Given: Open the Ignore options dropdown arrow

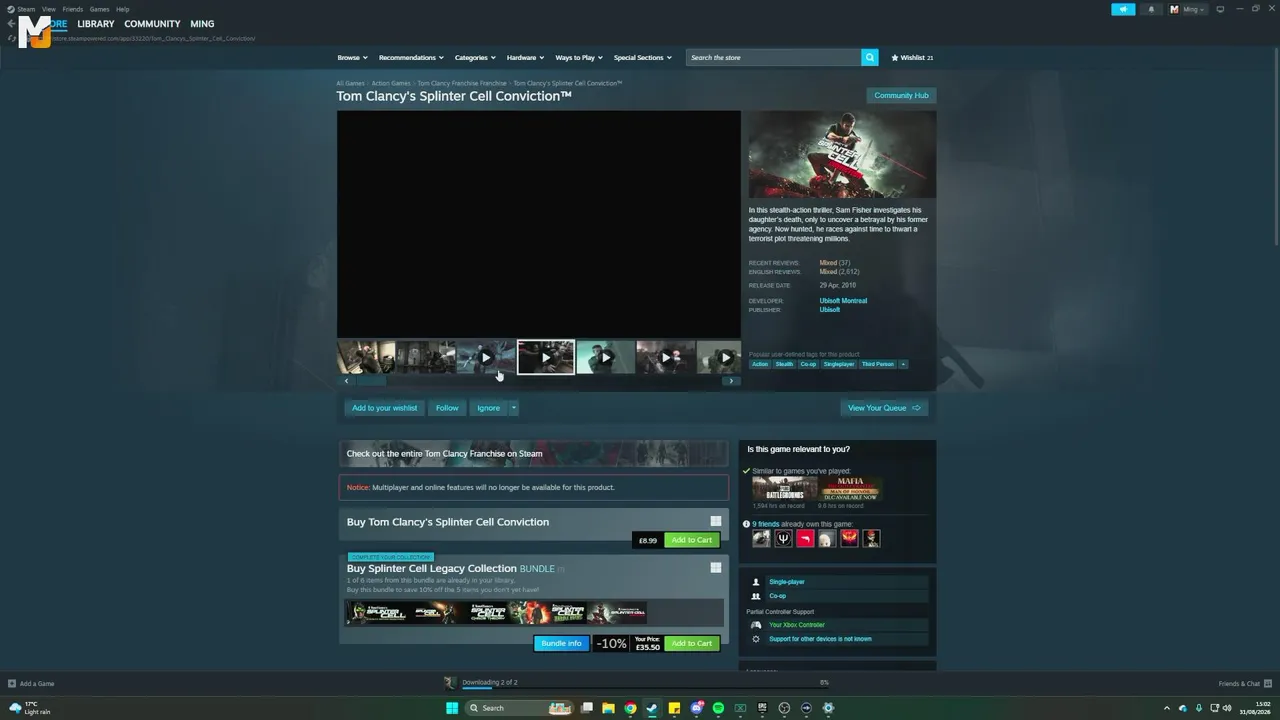Looking at the screenshot, I should [514, 408].
